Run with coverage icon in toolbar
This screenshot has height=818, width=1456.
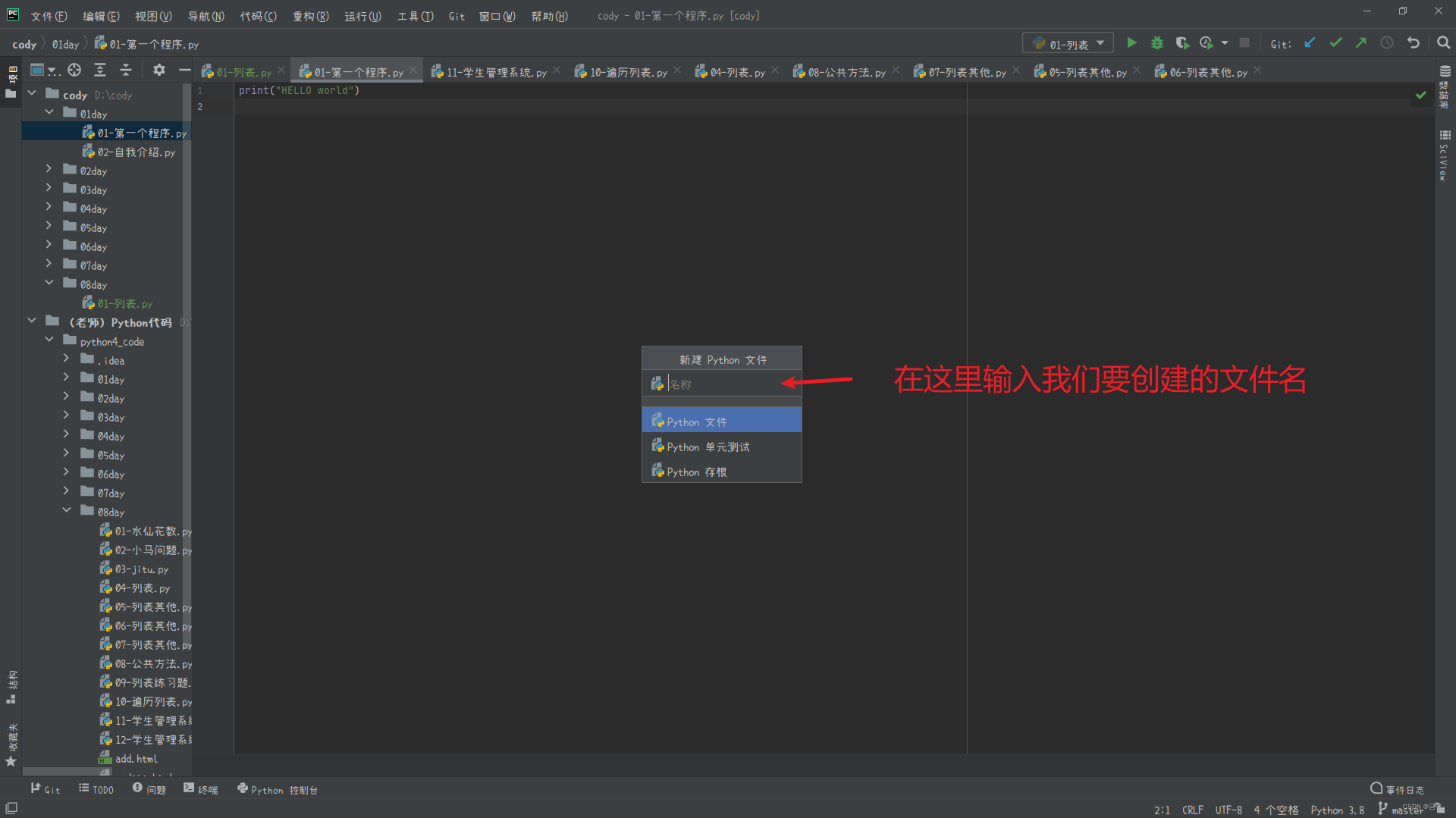click(1182, 43)
